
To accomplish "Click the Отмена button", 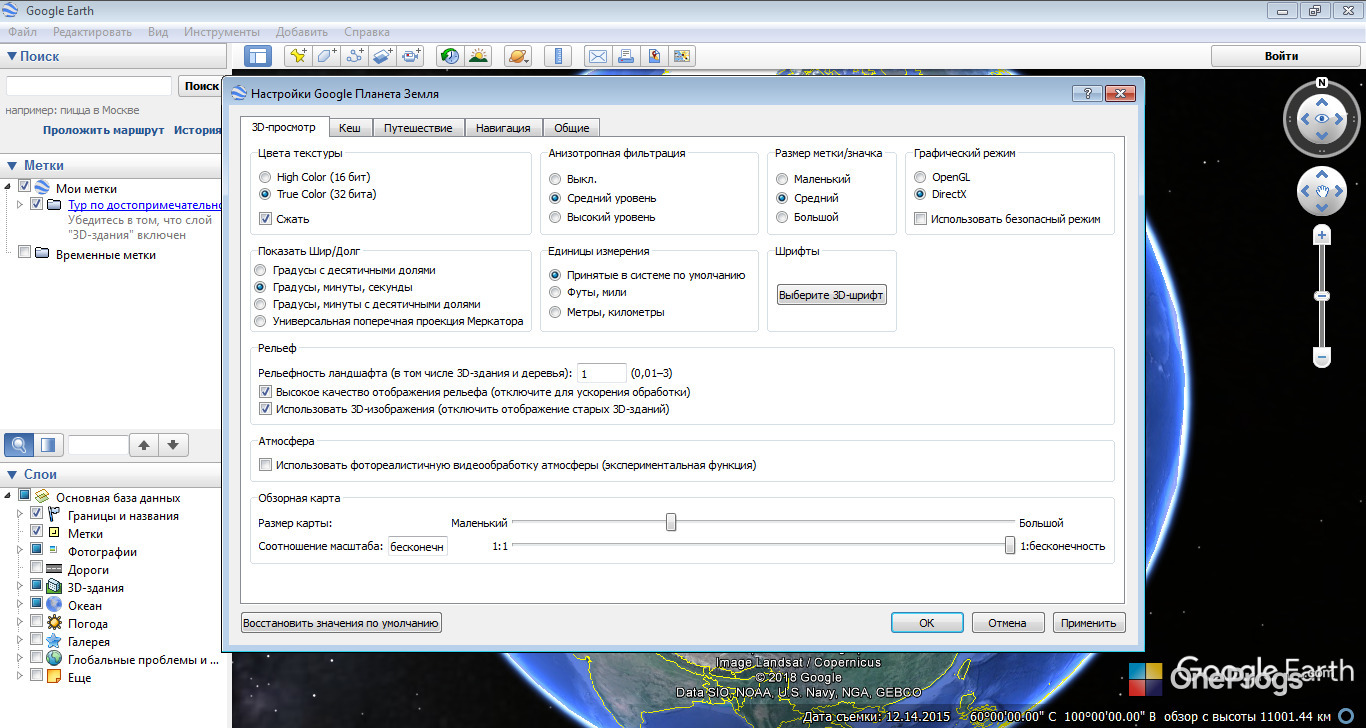I will 1007,623.
